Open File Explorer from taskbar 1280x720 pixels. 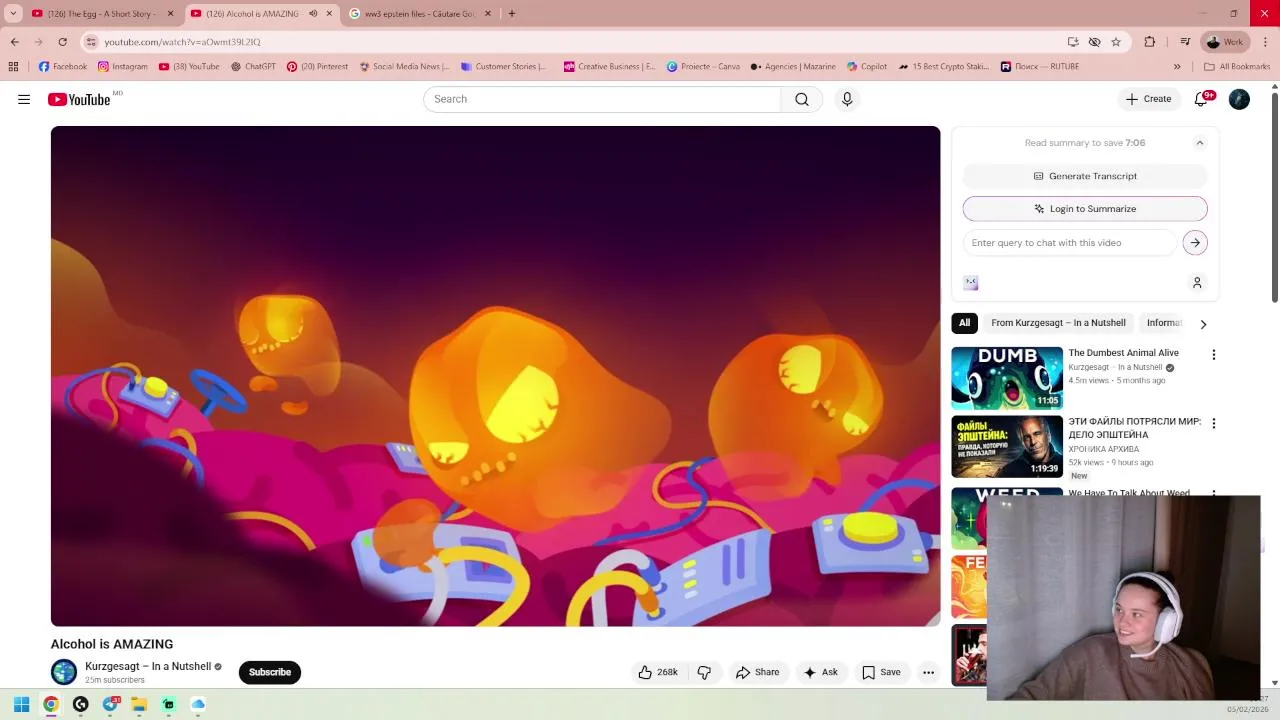click(139, 704)
